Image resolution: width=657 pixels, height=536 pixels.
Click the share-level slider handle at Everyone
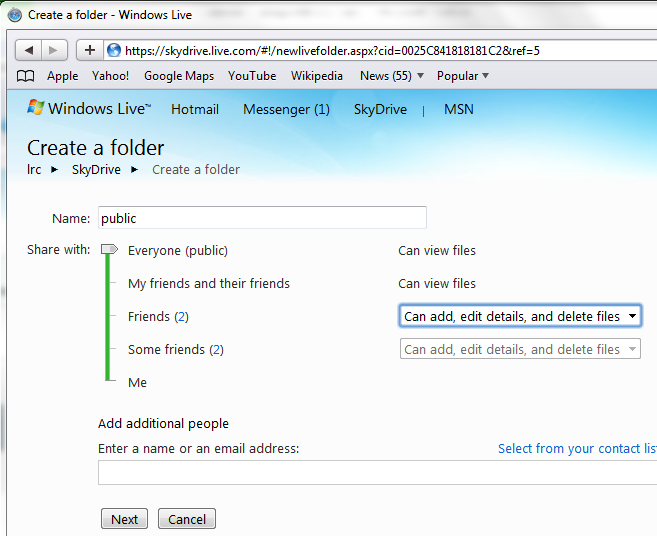109,250
